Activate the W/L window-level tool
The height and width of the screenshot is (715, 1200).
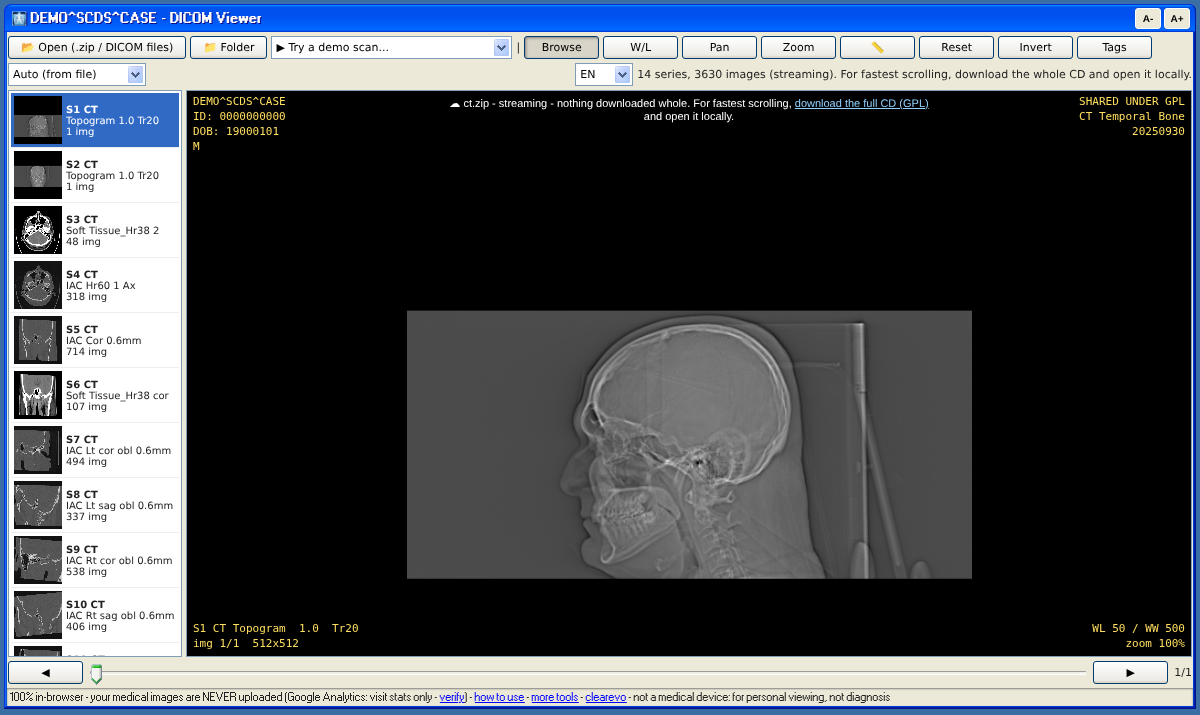pyautogui.click(x=641, y=47)
